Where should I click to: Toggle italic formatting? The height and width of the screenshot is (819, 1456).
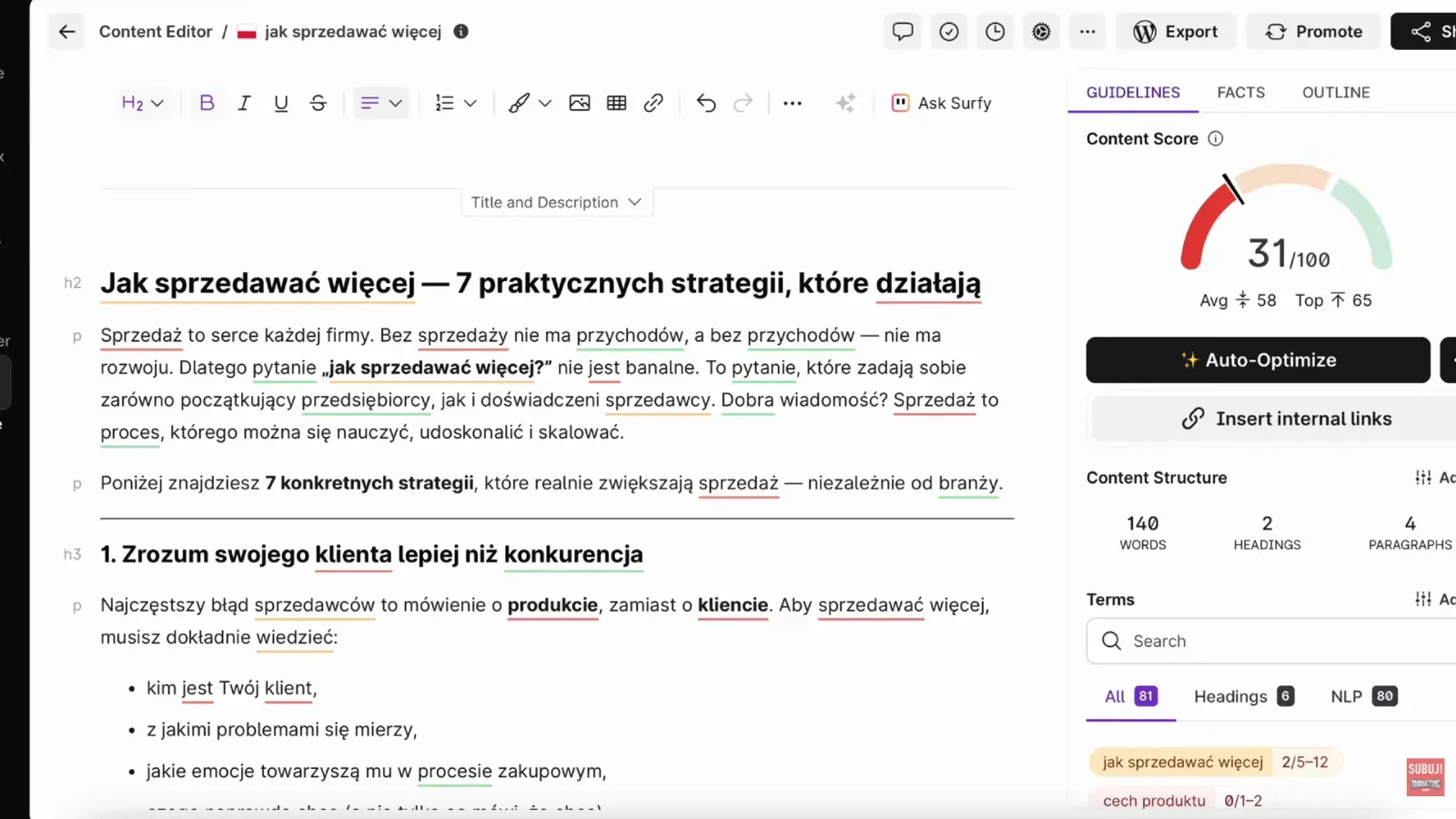[x=244, y=103]
